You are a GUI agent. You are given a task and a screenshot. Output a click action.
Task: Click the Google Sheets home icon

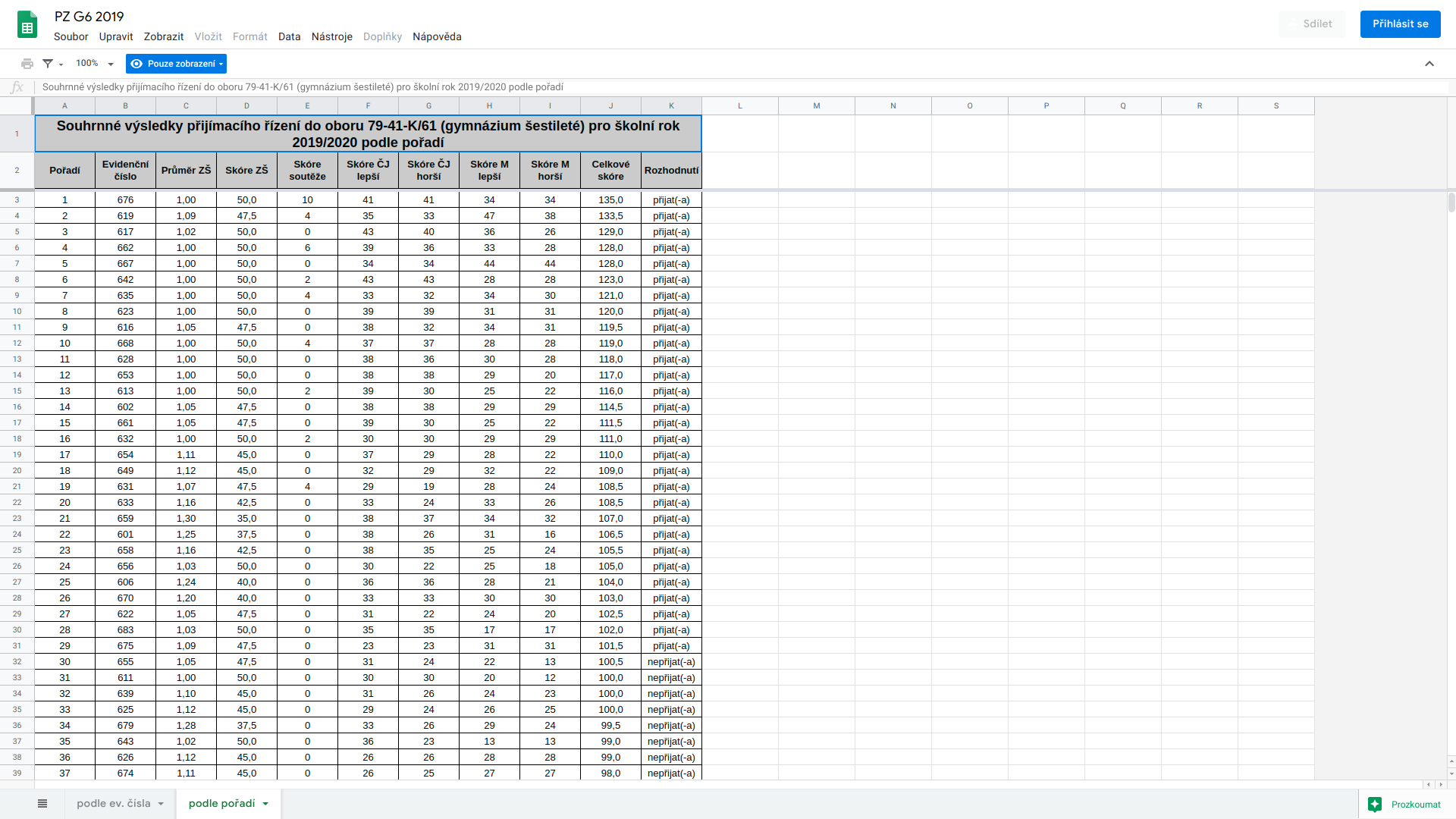point(27,24)
